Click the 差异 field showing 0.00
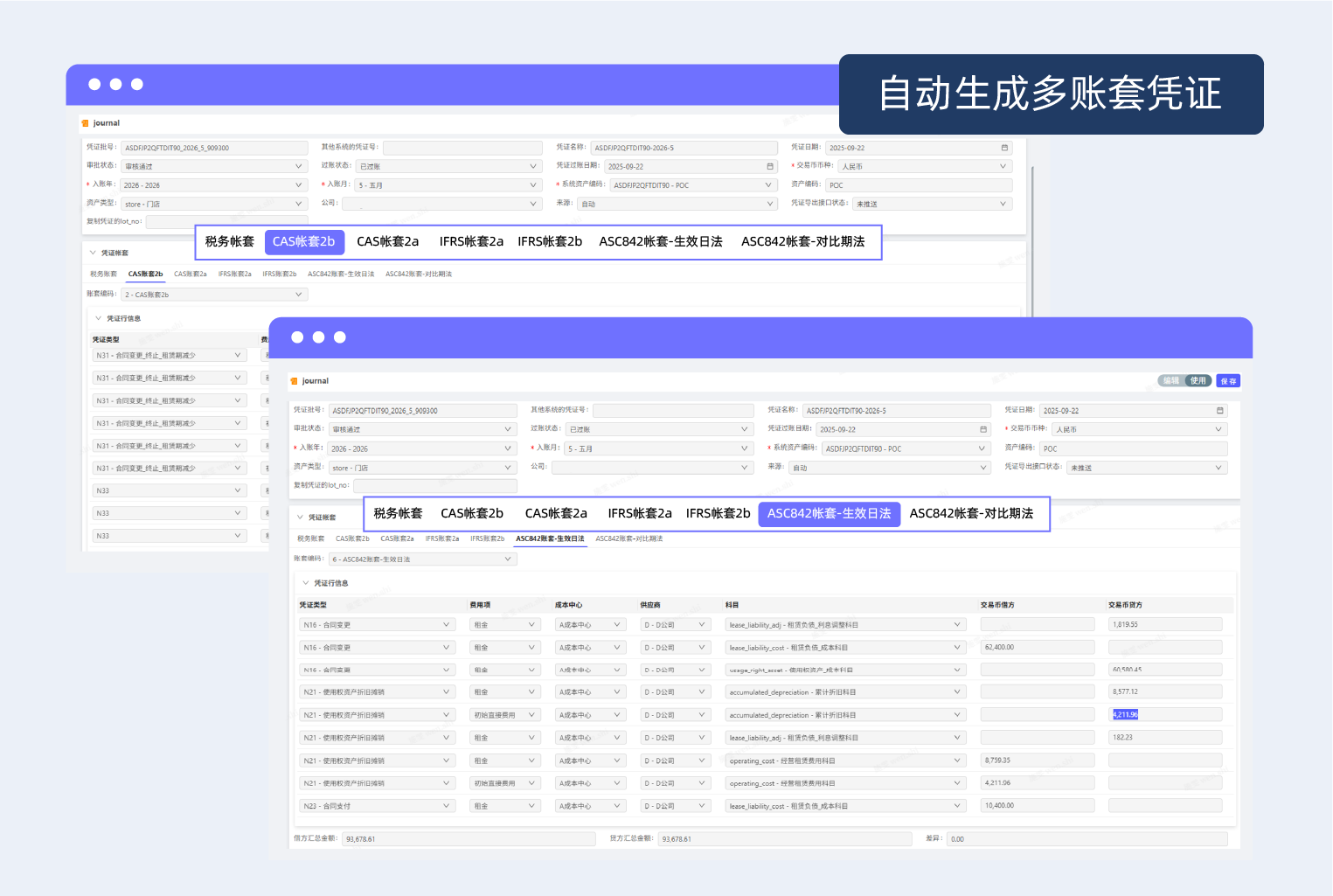The width and height of the screenshot is (1333, 896). tap(1087, 838)
